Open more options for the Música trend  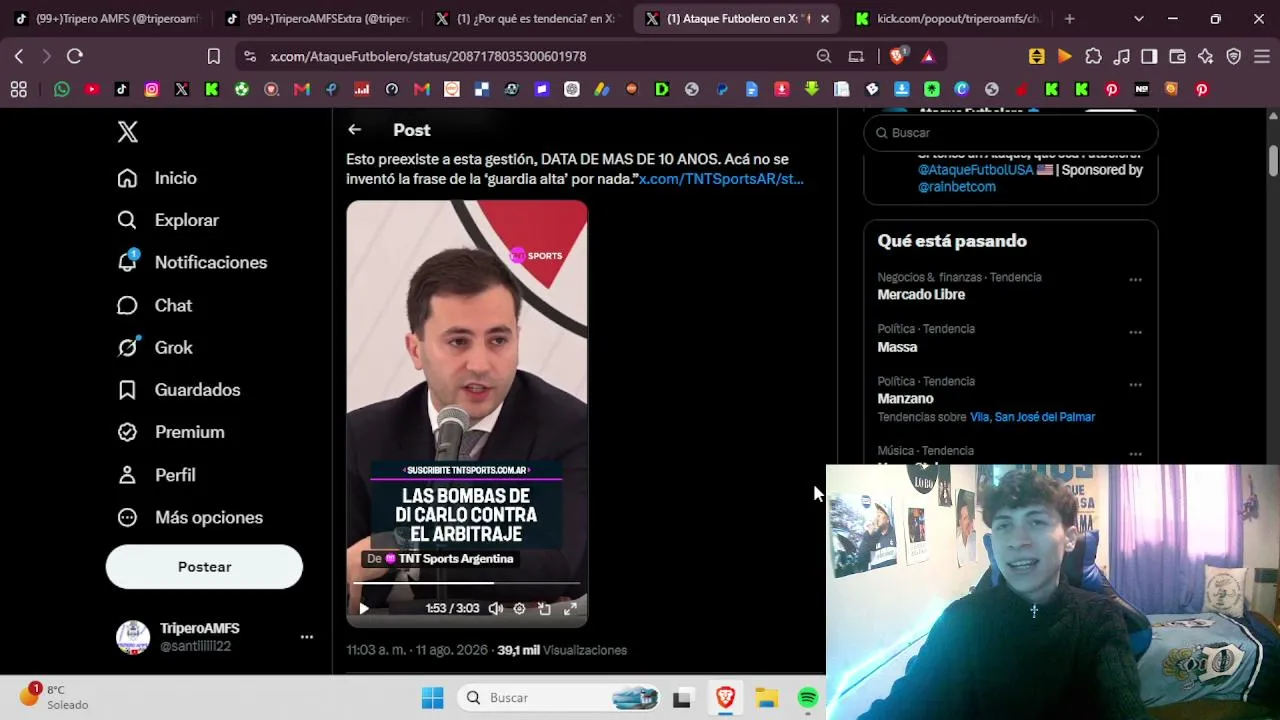(x=1135, y=454)
